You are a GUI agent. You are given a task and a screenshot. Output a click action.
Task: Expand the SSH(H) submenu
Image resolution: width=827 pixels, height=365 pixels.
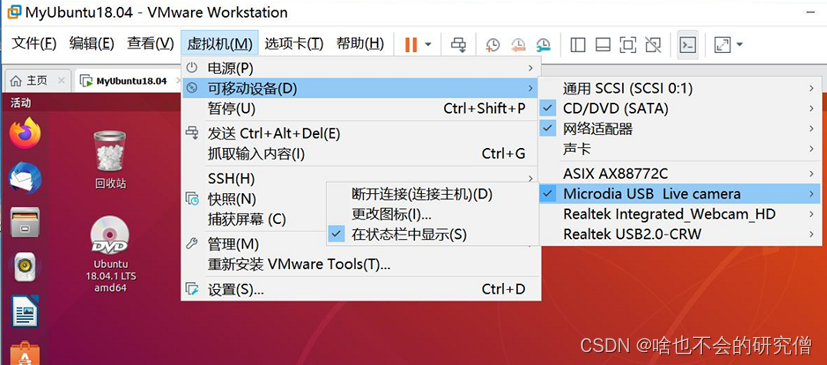coord(361,178)
